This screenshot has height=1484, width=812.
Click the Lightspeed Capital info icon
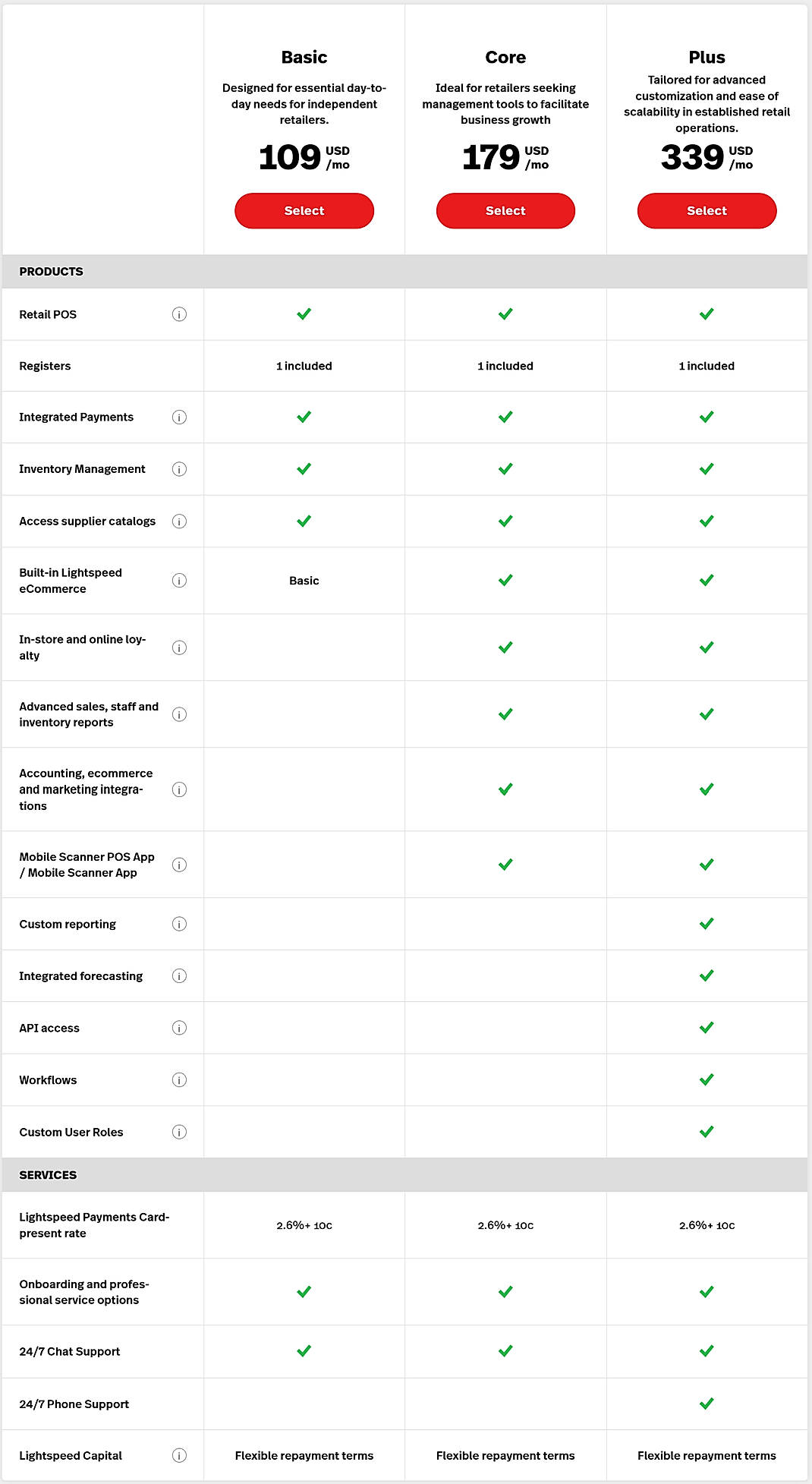[x=179, y=1456]
